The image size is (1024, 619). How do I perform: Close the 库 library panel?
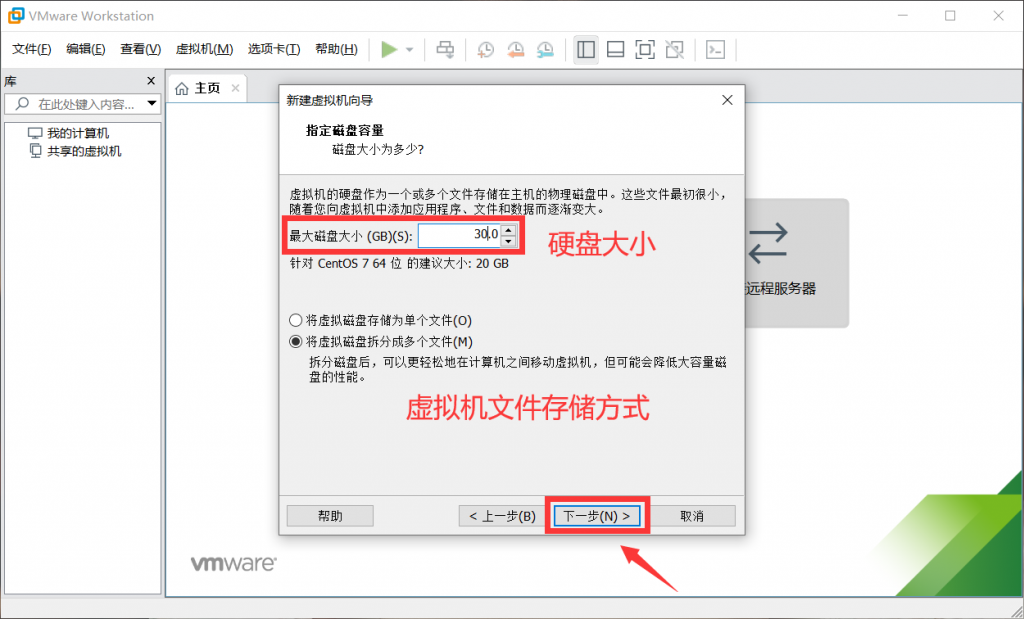(151, 81)
